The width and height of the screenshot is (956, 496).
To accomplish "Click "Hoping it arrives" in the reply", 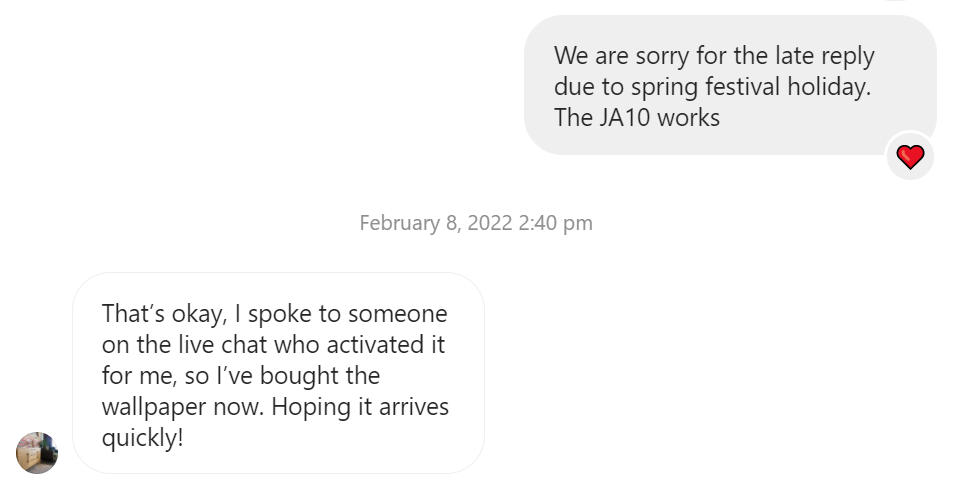I will (360, 408).
